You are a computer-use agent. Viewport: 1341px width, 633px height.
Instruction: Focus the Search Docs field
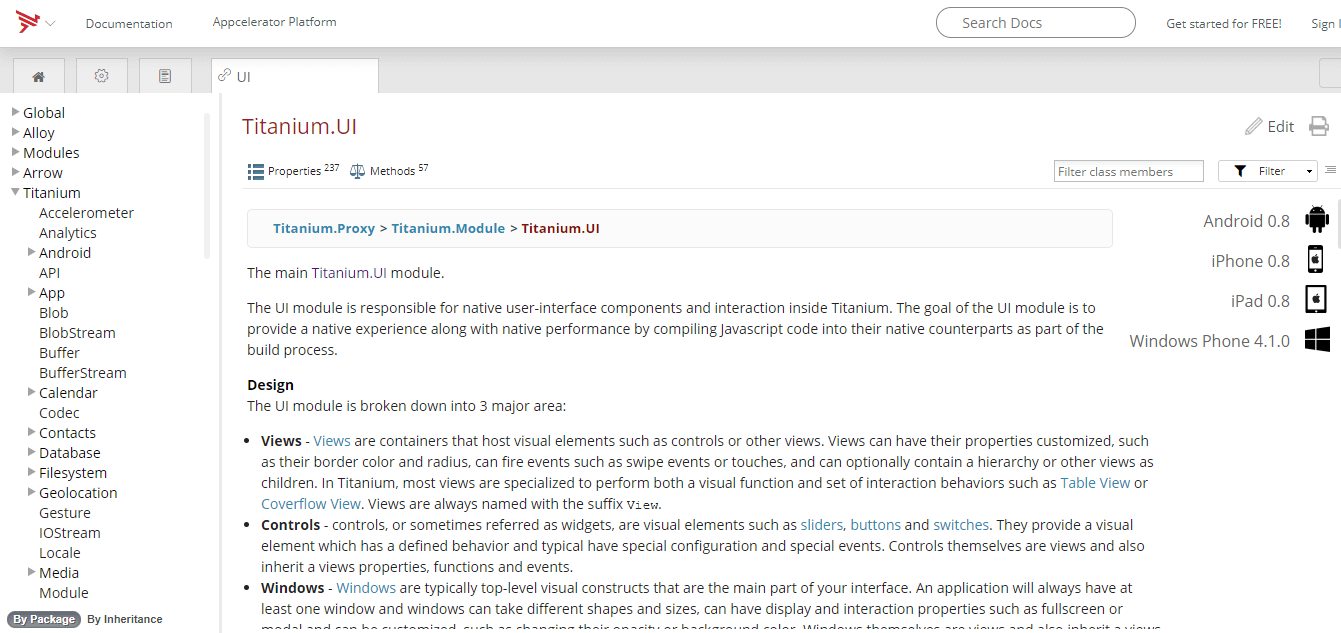click(1035, 23)
